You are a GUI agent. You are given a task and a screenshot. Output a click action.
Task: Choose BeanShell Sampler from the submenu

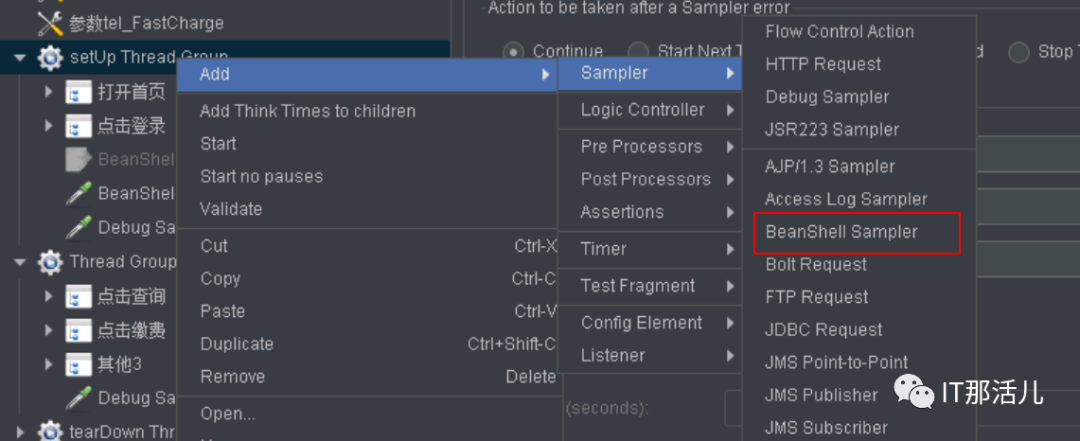[x=841, y=232]
